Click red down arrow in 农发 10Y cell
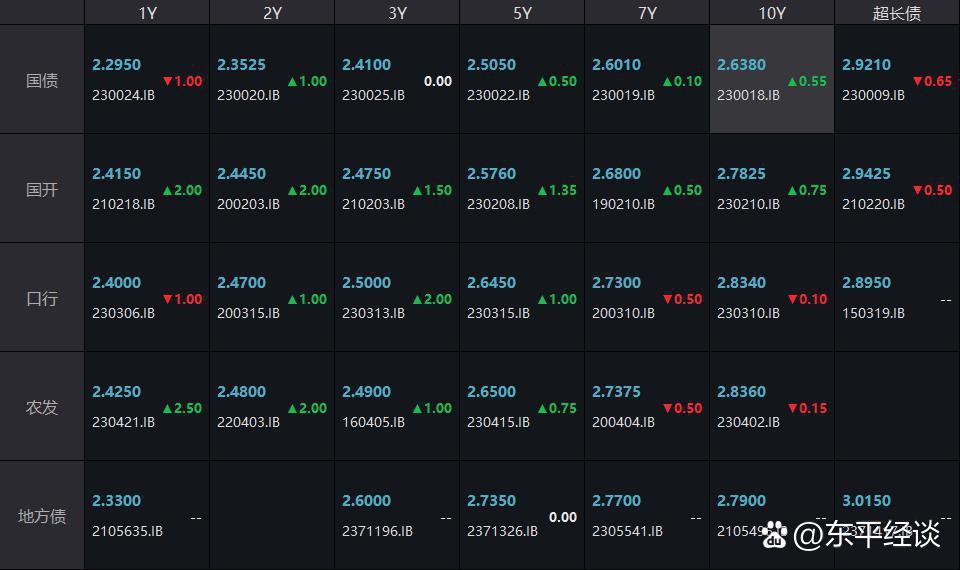This screenshot has width=960, height=570. click(x=793, y=409)
